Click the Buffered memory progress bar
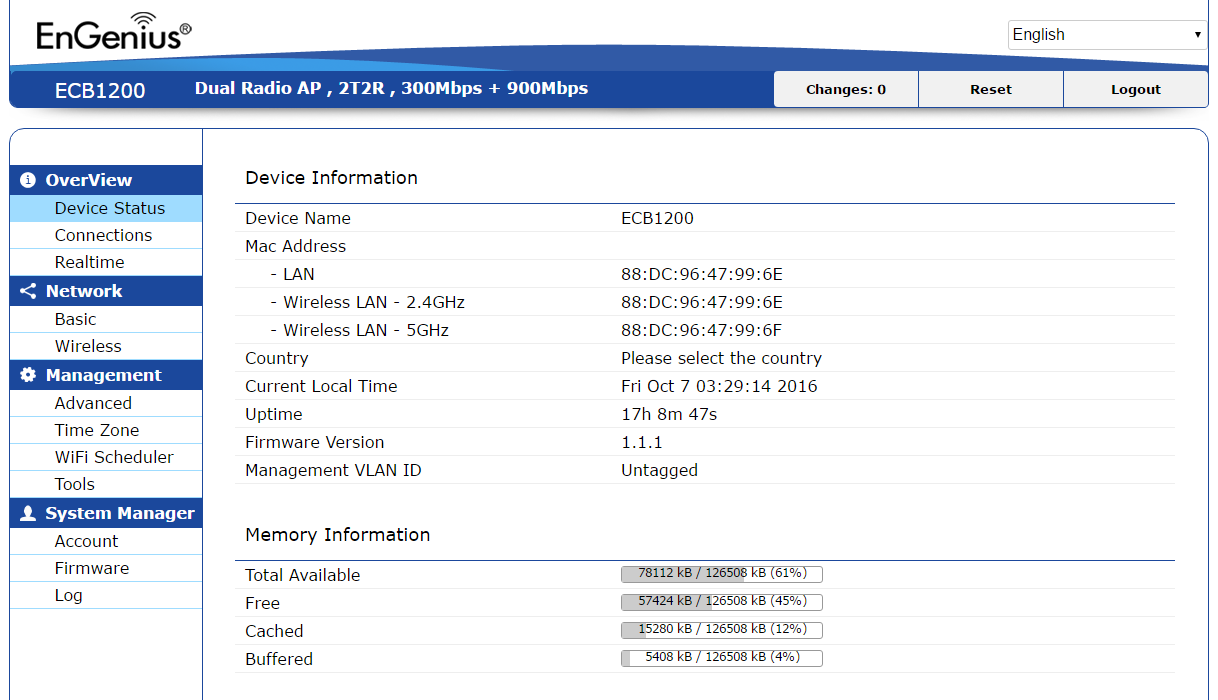Viewport: 1218px width, 700px height. click(722, 658)
